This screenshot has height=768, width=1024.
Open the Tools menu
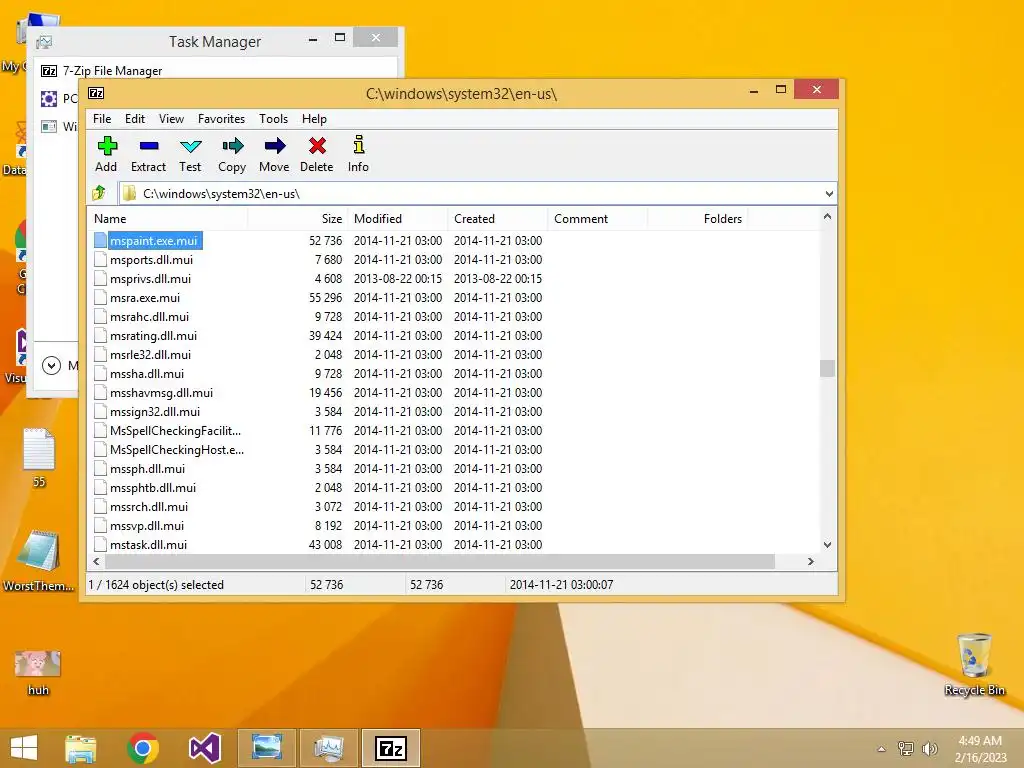point(273,119)
